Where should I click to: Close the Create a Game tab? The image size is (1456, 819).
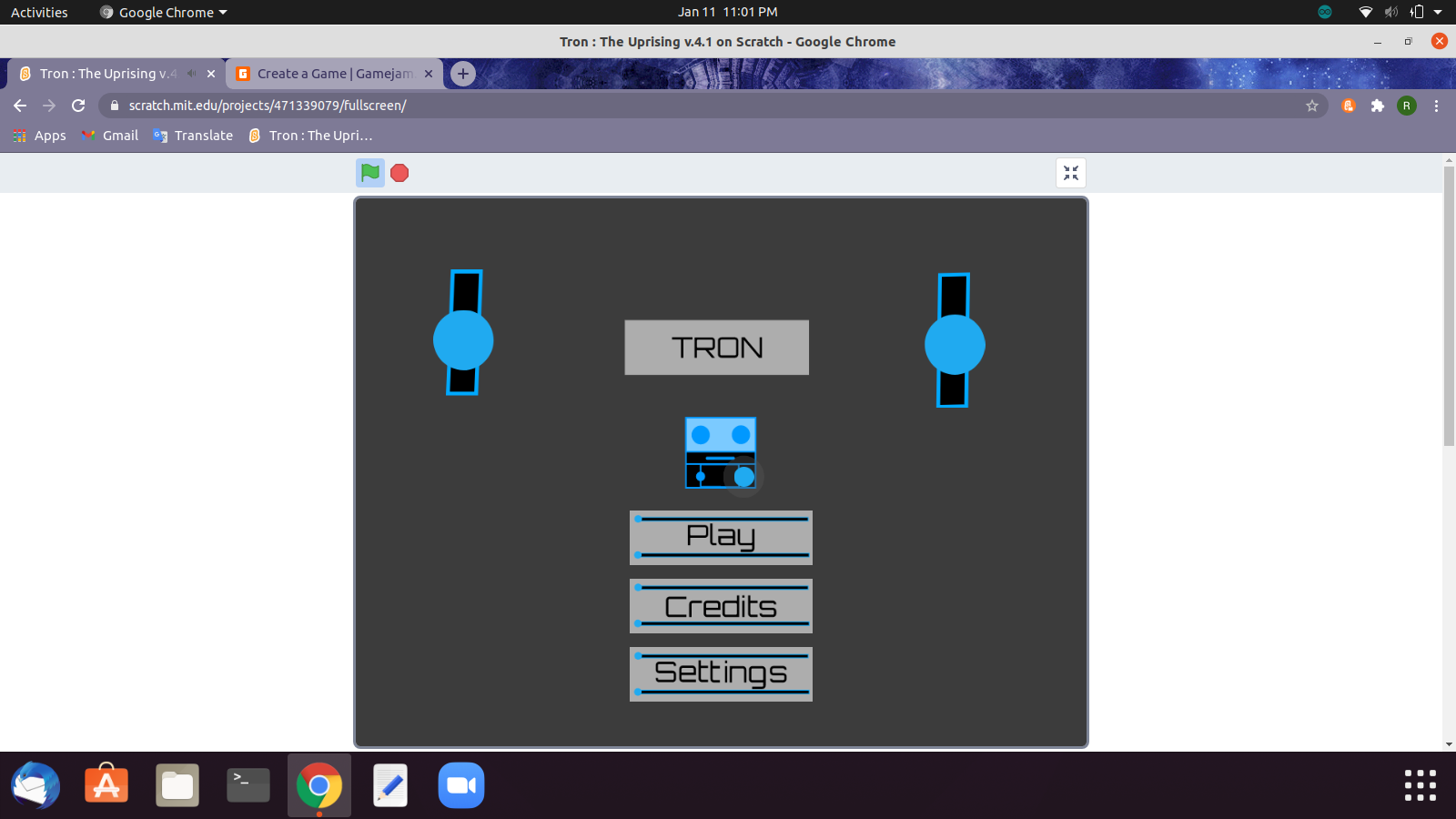429,74
